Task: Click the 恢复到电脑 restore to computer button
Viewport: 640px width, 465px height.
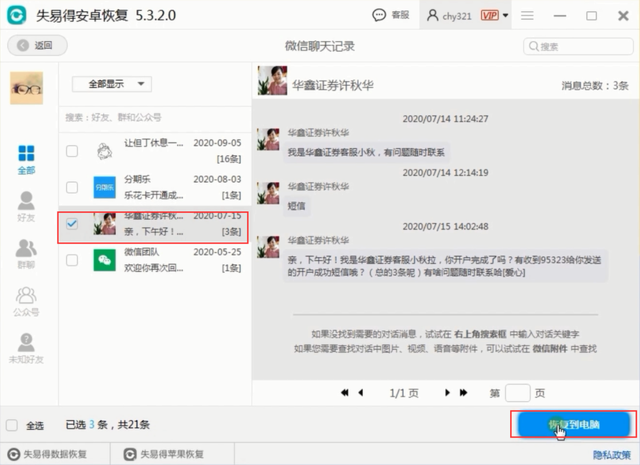Action: pyautogui.click(x=573, y=425)
